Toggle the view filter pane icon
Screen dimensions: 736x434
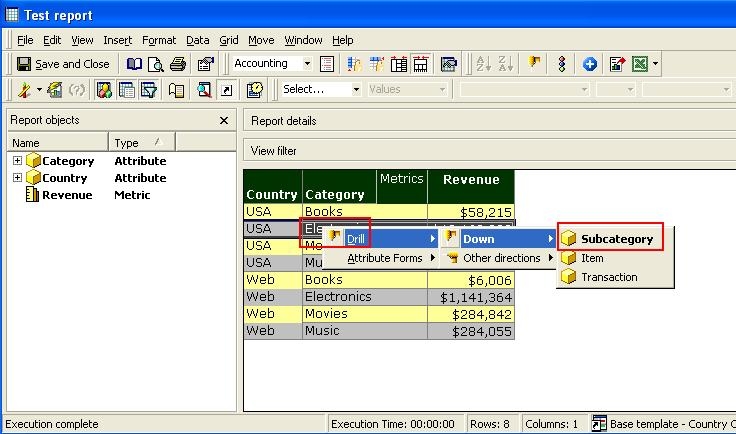(x=149, y=90)
